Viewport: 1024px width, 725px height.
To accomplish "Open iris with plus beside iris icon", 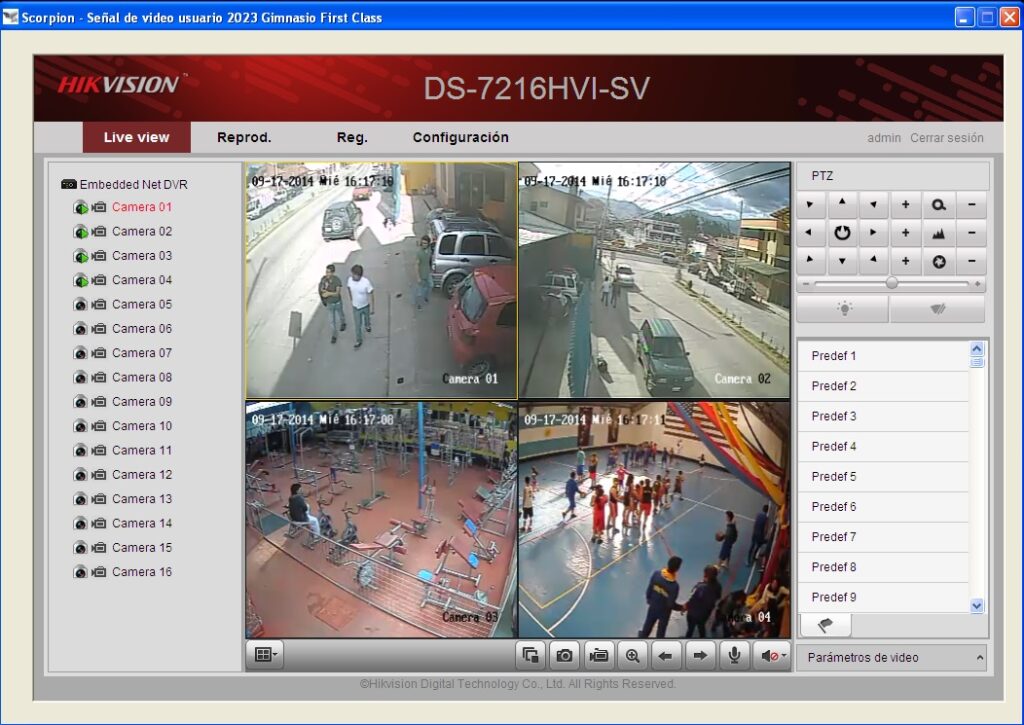I will [x=906, y=261].
